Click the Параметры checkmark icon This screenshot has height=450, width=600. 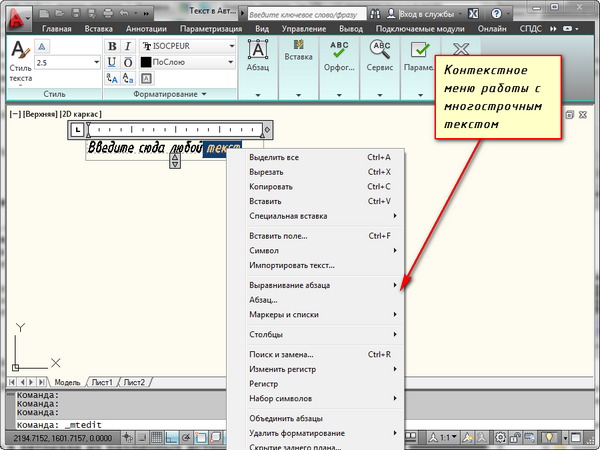click(x=420, y=50)
